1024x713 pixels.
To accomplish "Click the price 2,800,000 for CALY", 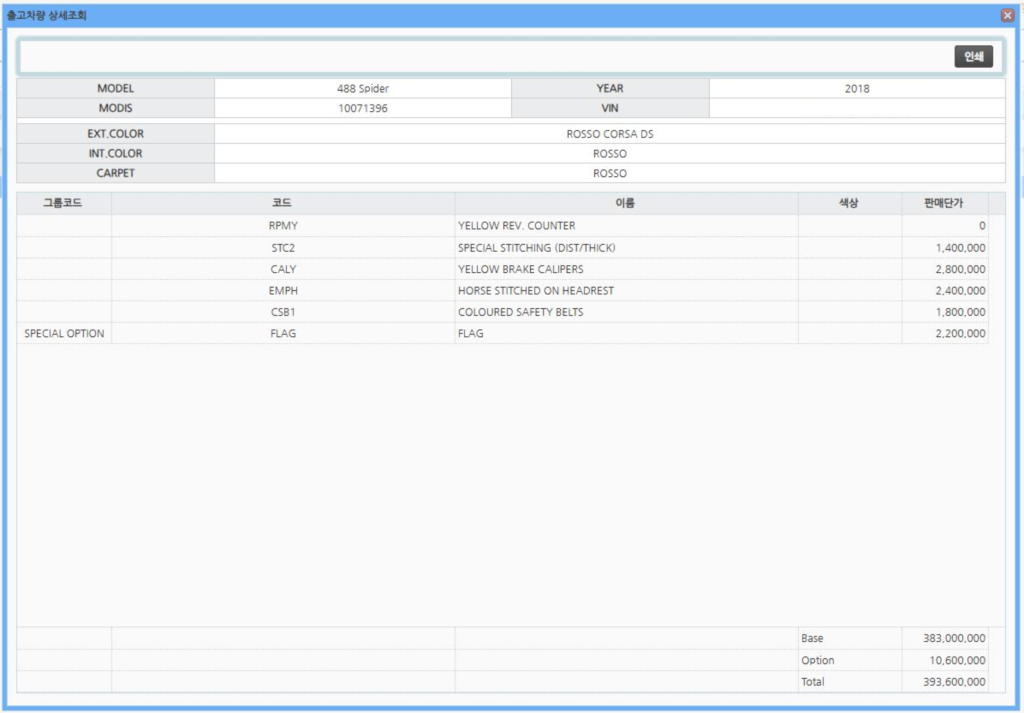I will click(x=960, y=269).
